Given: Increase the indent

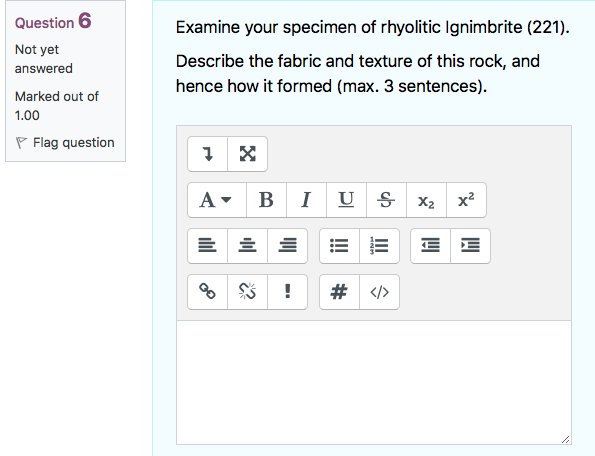Looking at the screenshot, I should (471, 246).
